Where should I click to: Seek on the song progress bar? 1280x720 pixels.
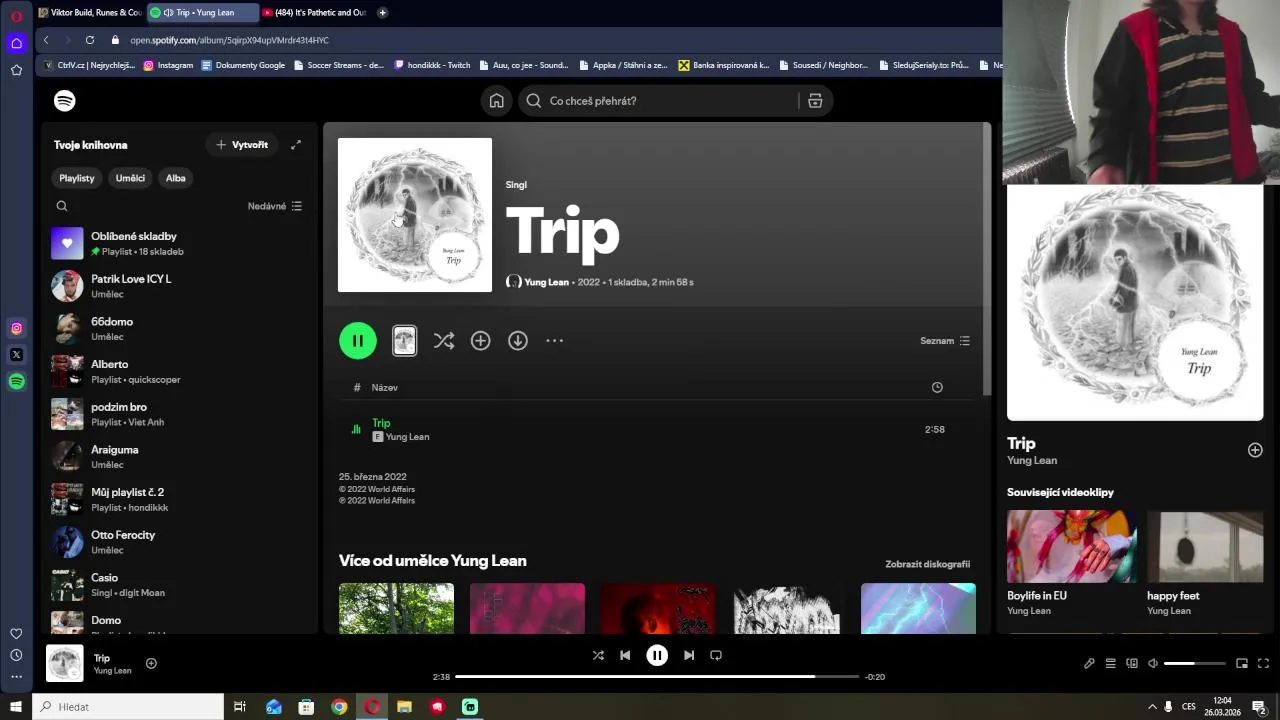(657, 677)
